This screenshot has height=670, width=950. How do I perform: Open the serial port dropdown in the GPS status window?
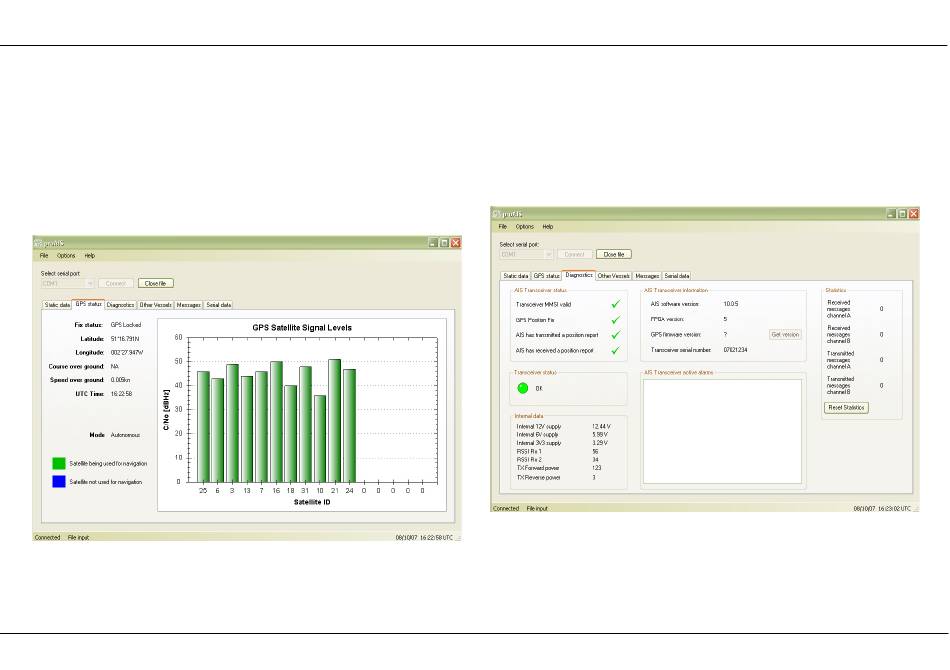(90, 283)
